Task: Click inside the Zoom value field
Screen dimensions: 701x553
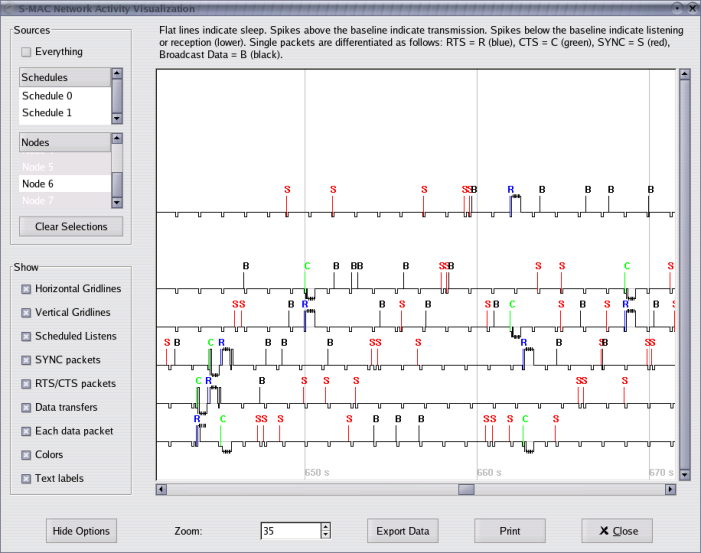Action: point(288,531)
